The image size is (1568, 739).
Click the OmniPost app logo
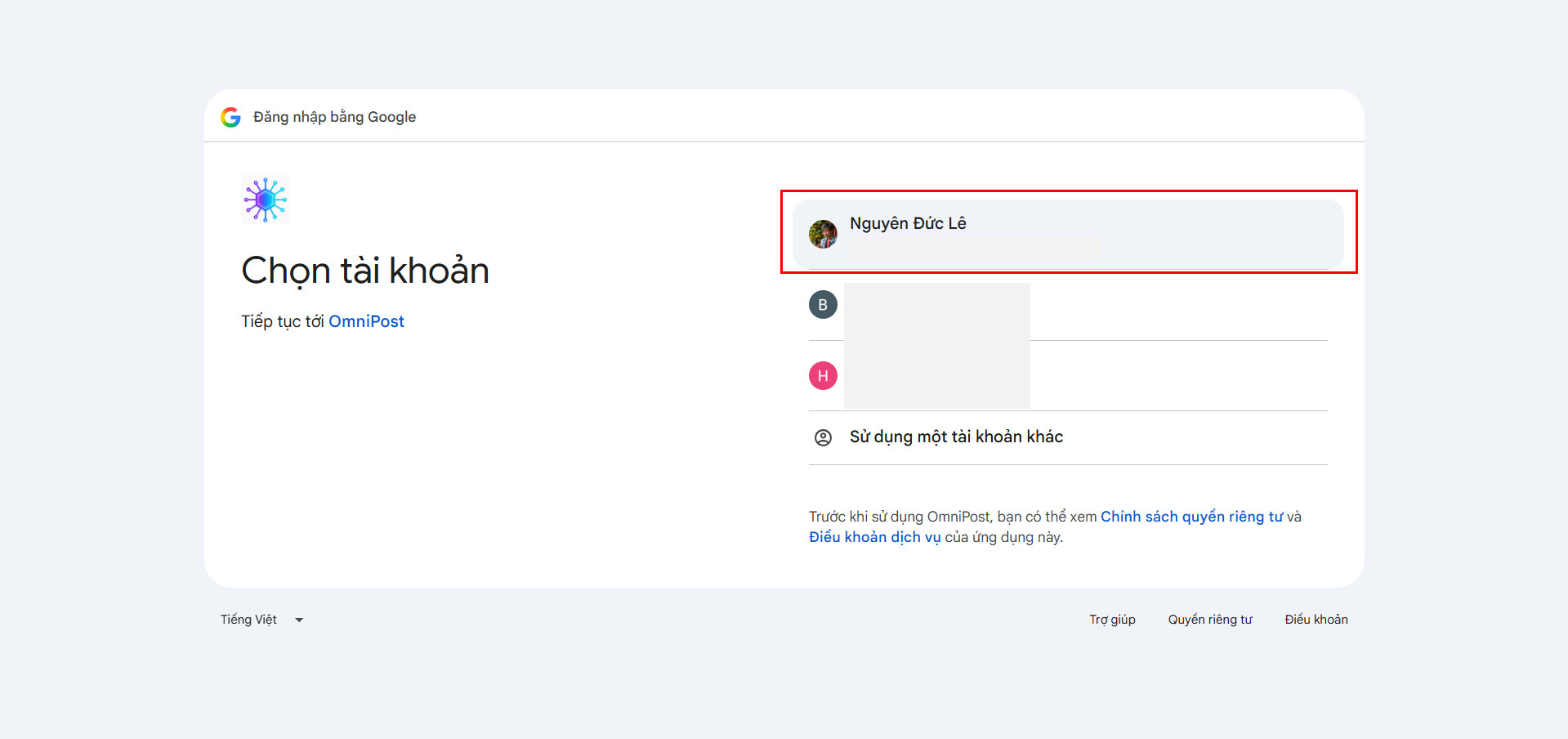(x=266, y=199)
